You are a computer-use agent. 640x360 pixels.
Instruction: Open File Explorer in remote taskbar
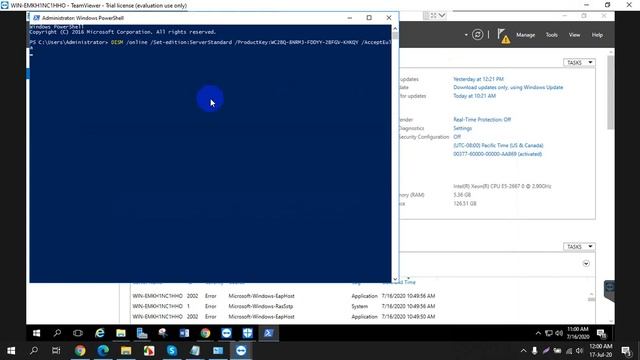(120, 333)
